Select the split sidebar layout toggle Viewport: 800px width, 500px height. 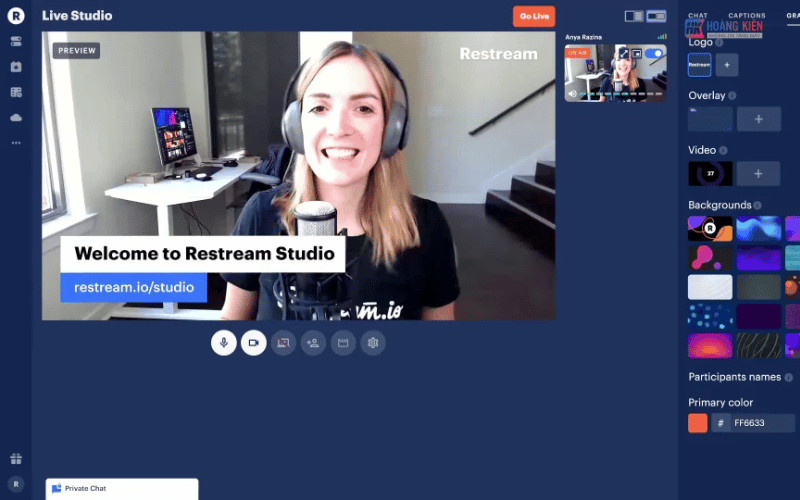click(634, 16)
